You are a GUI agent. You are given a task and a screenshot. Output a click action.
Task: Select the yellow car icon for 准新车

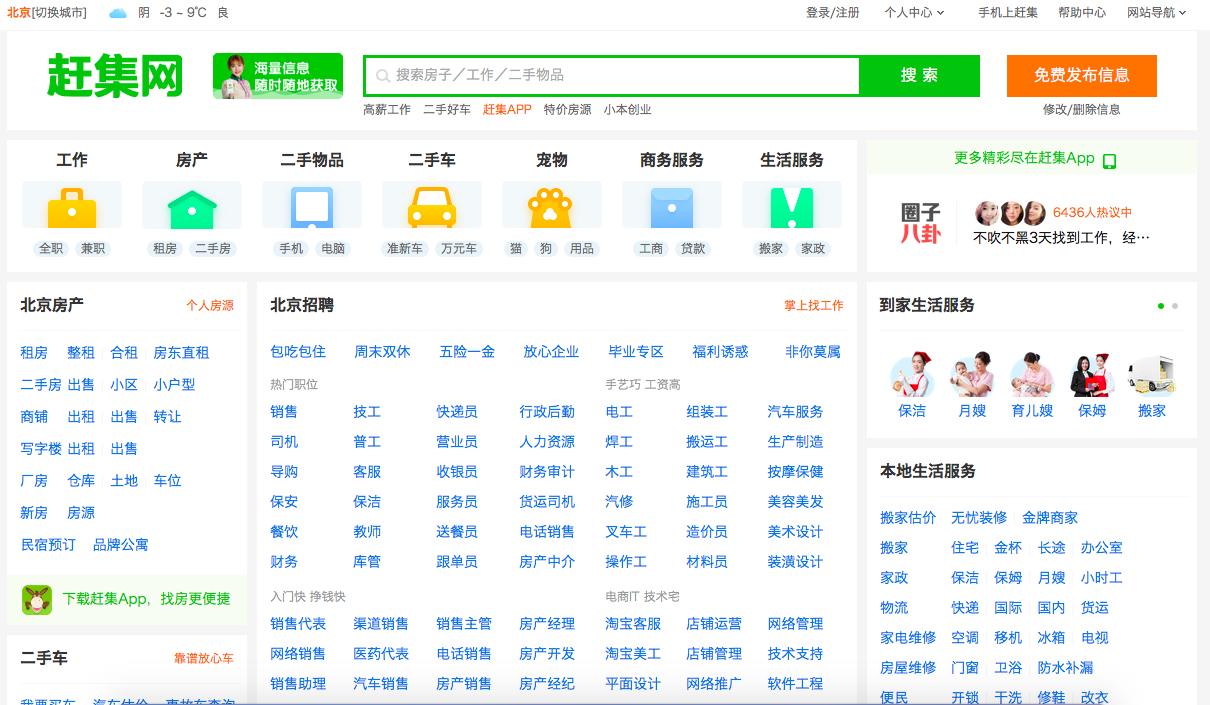pyautogui.click(x=431, y=207)
